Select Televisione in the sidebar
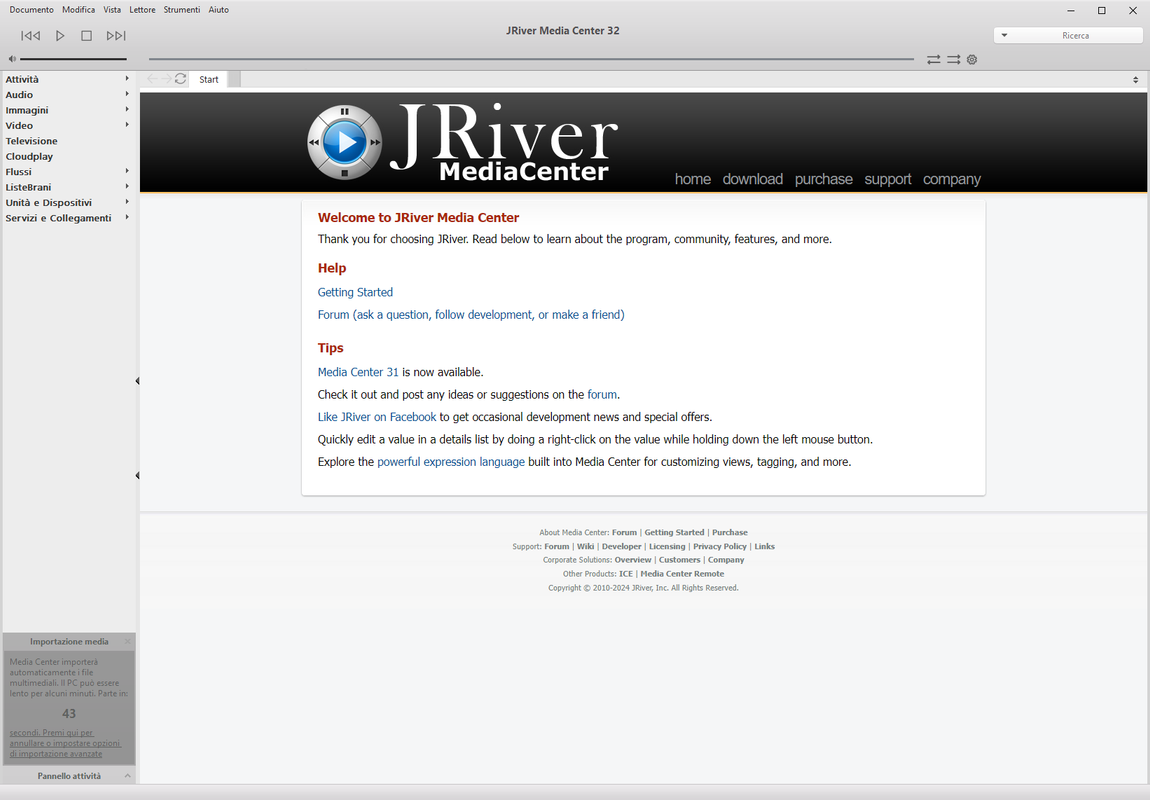Screen dimensions: 1150x800 pos(32,141)
